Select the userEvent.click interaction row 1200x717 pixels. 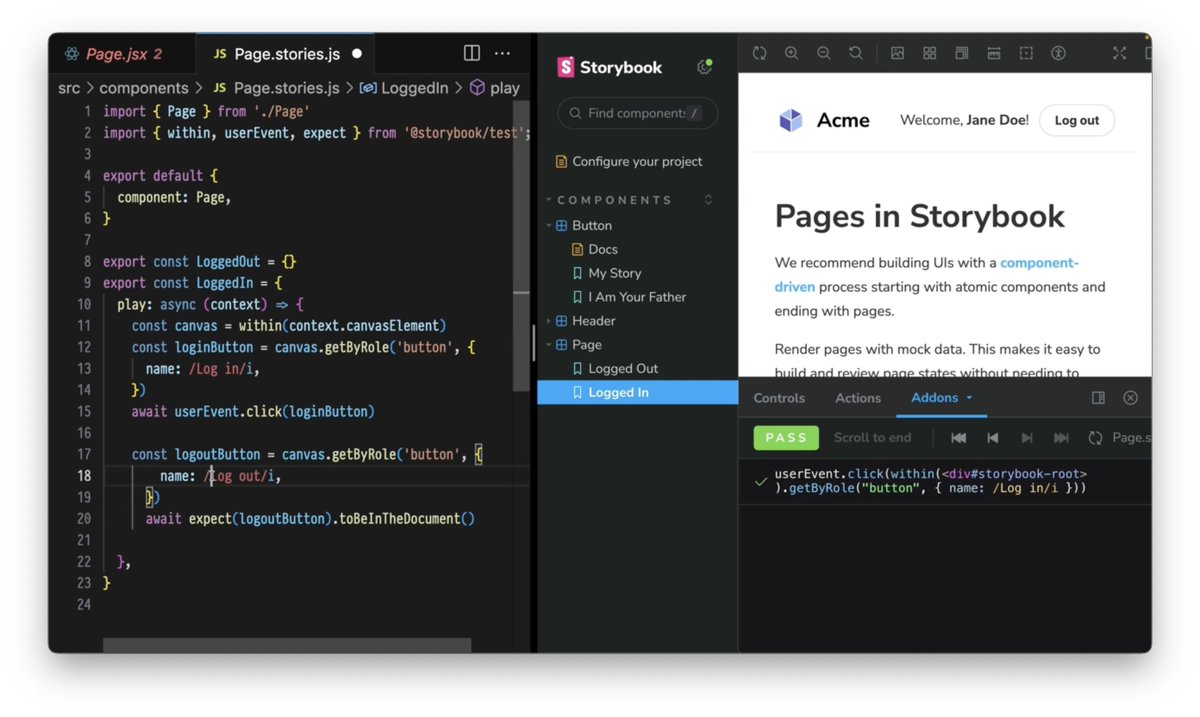pyautogui.click(x=944, y=481)
